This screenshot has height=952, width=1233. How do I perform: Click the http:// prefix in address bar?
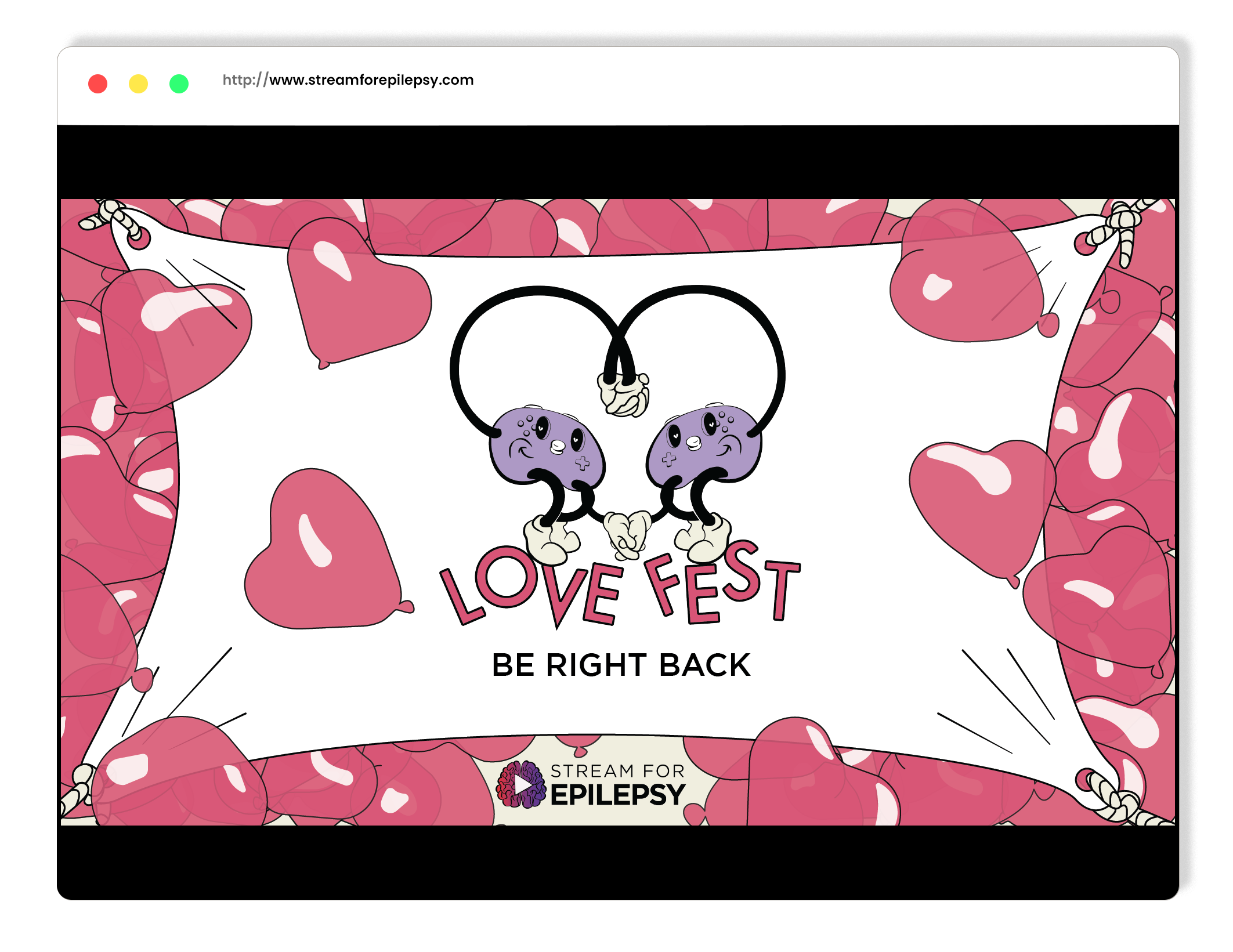[x=245, y=80]
